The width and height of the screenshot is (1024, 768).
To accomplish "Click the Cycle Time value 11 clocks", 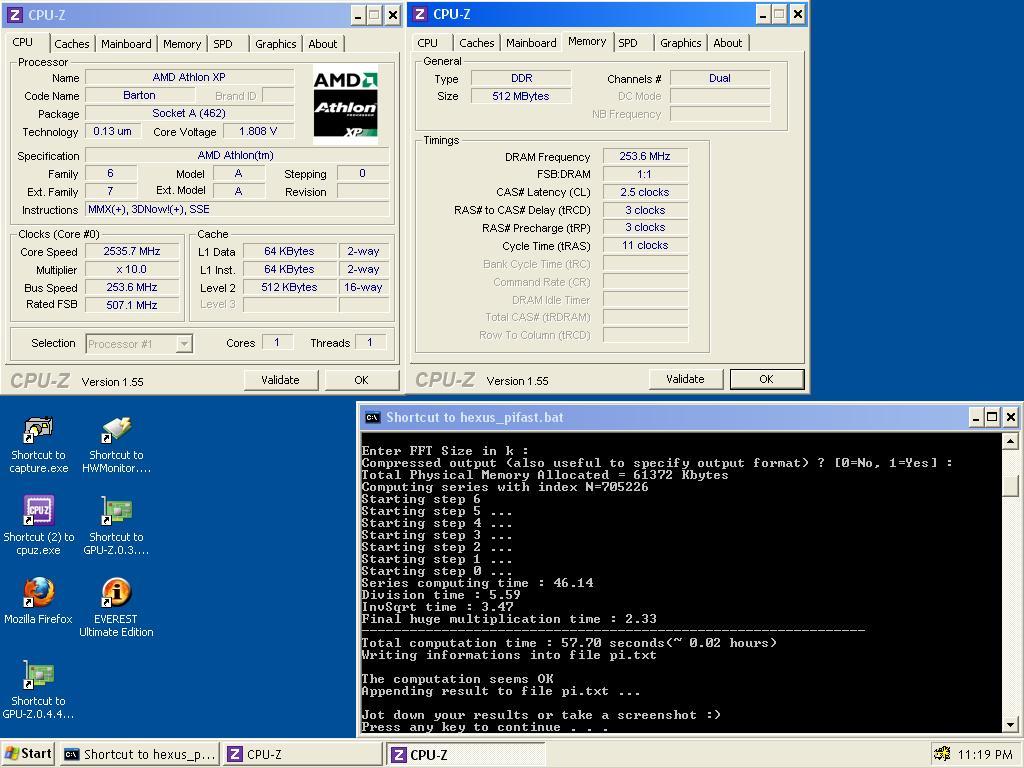I will 645,246.
